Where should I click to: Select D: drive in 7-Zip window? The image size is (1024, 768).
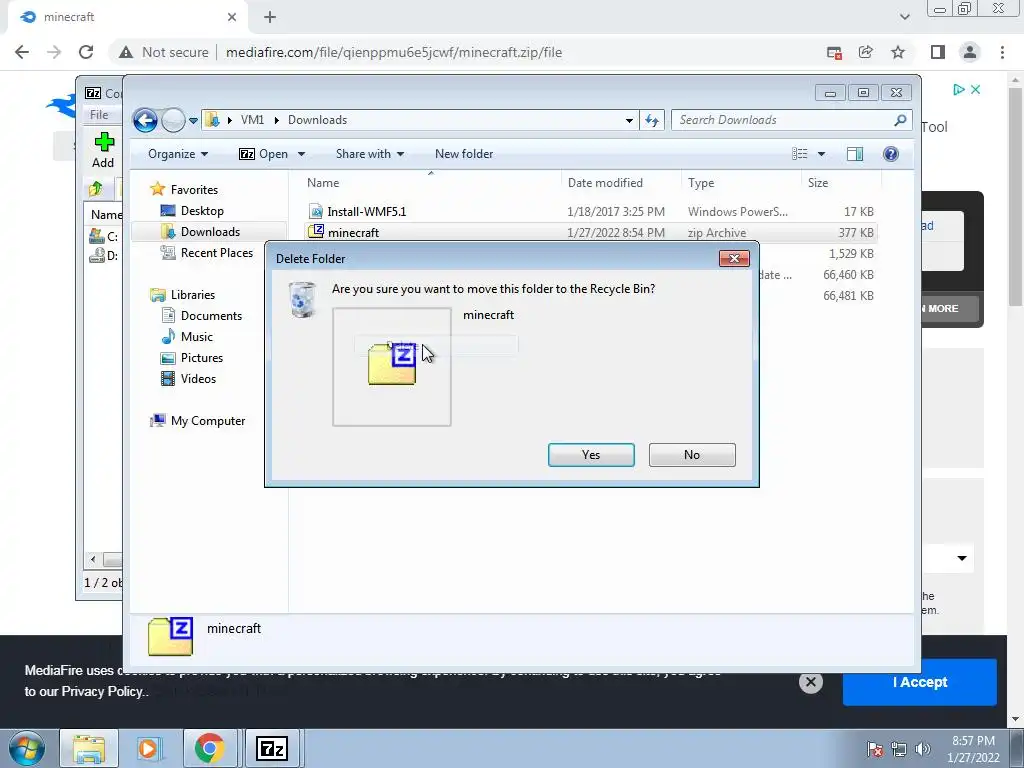pyautogui.click(x=104, y=255)
